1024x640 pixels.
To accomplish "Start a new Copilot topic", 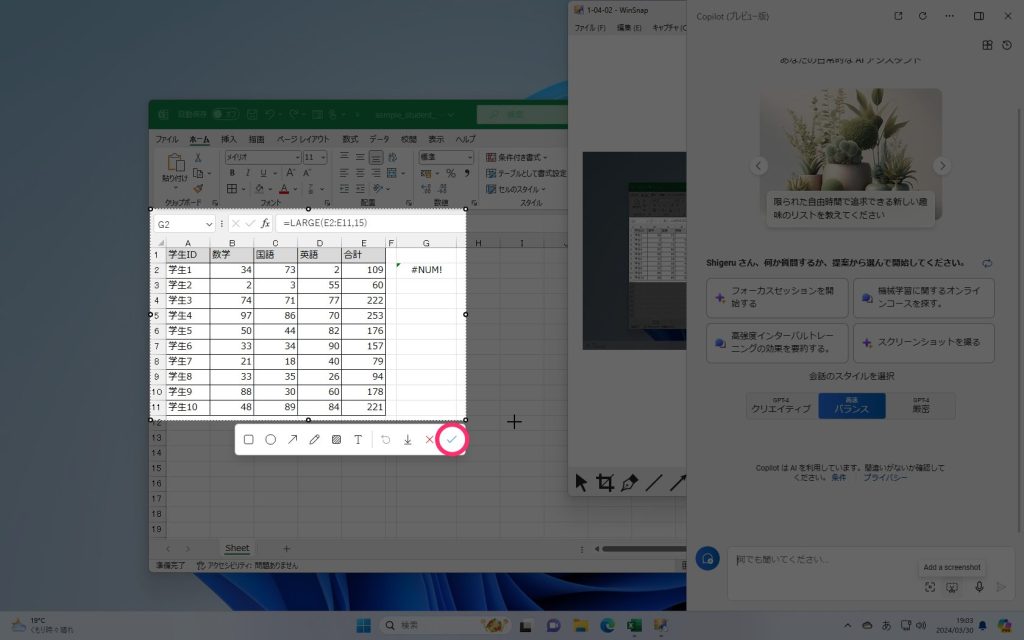I will click(707, 558).
